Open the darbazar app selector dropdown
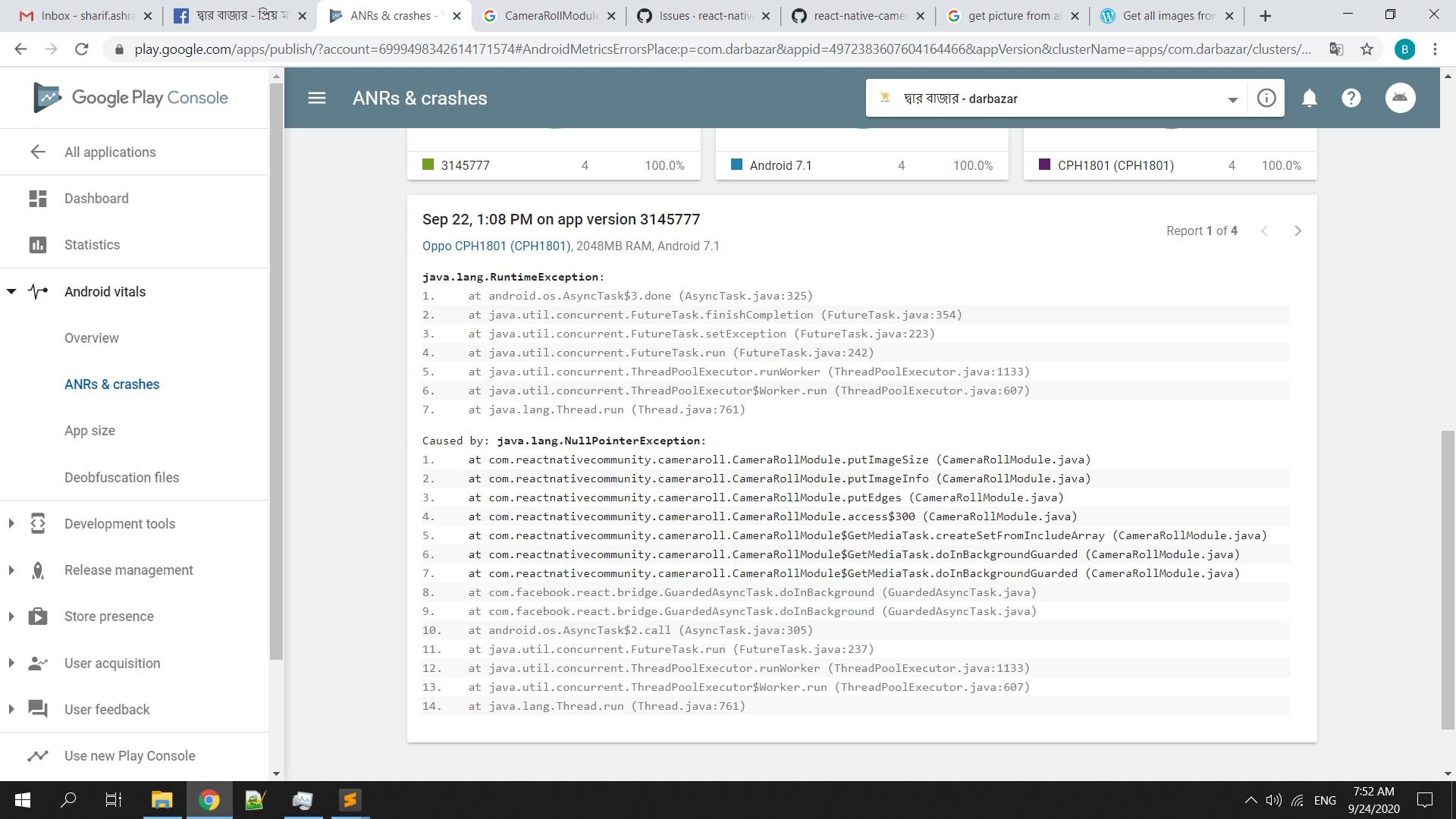This screenshot has width=1456, height=819. 1232,99
